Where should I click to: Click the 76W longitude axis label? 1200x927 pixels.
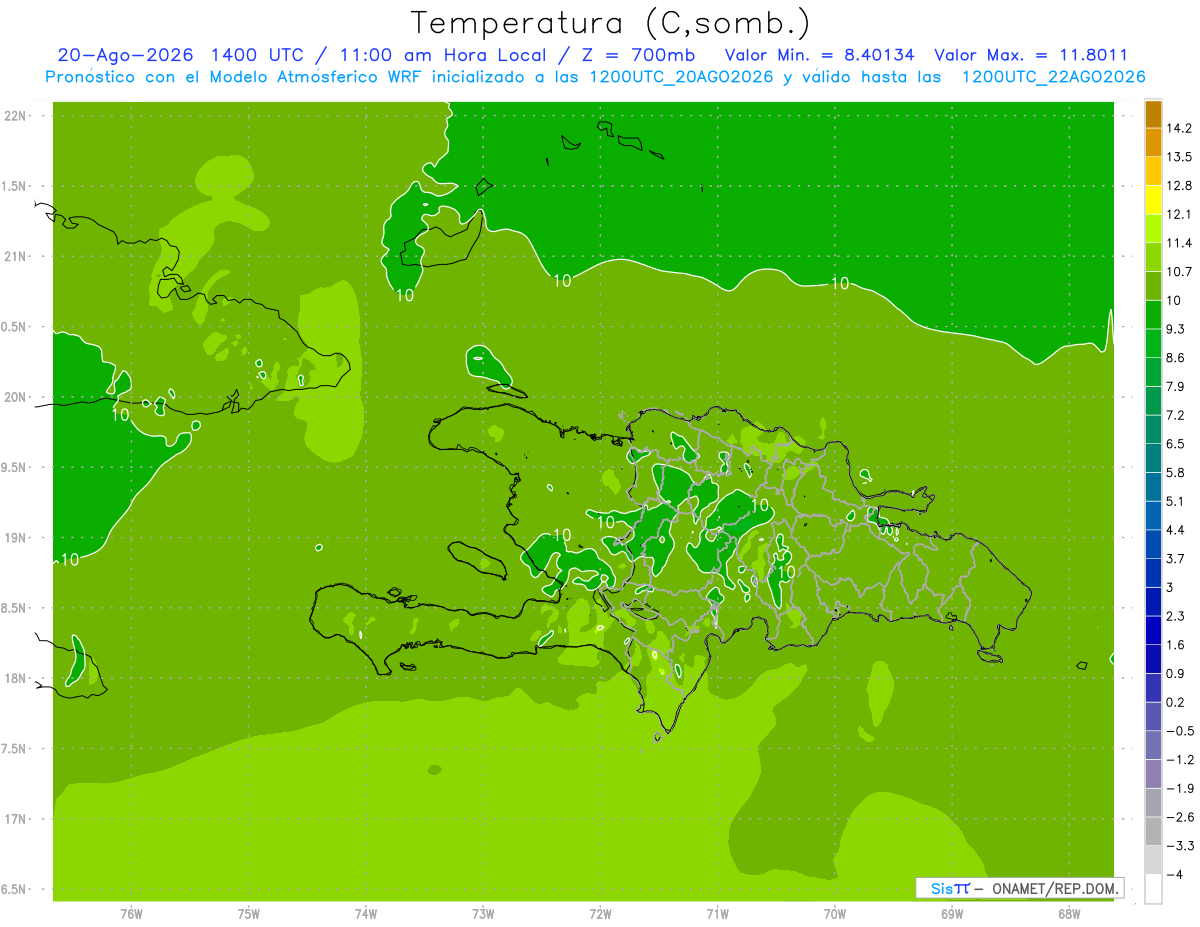pos(131,913)
